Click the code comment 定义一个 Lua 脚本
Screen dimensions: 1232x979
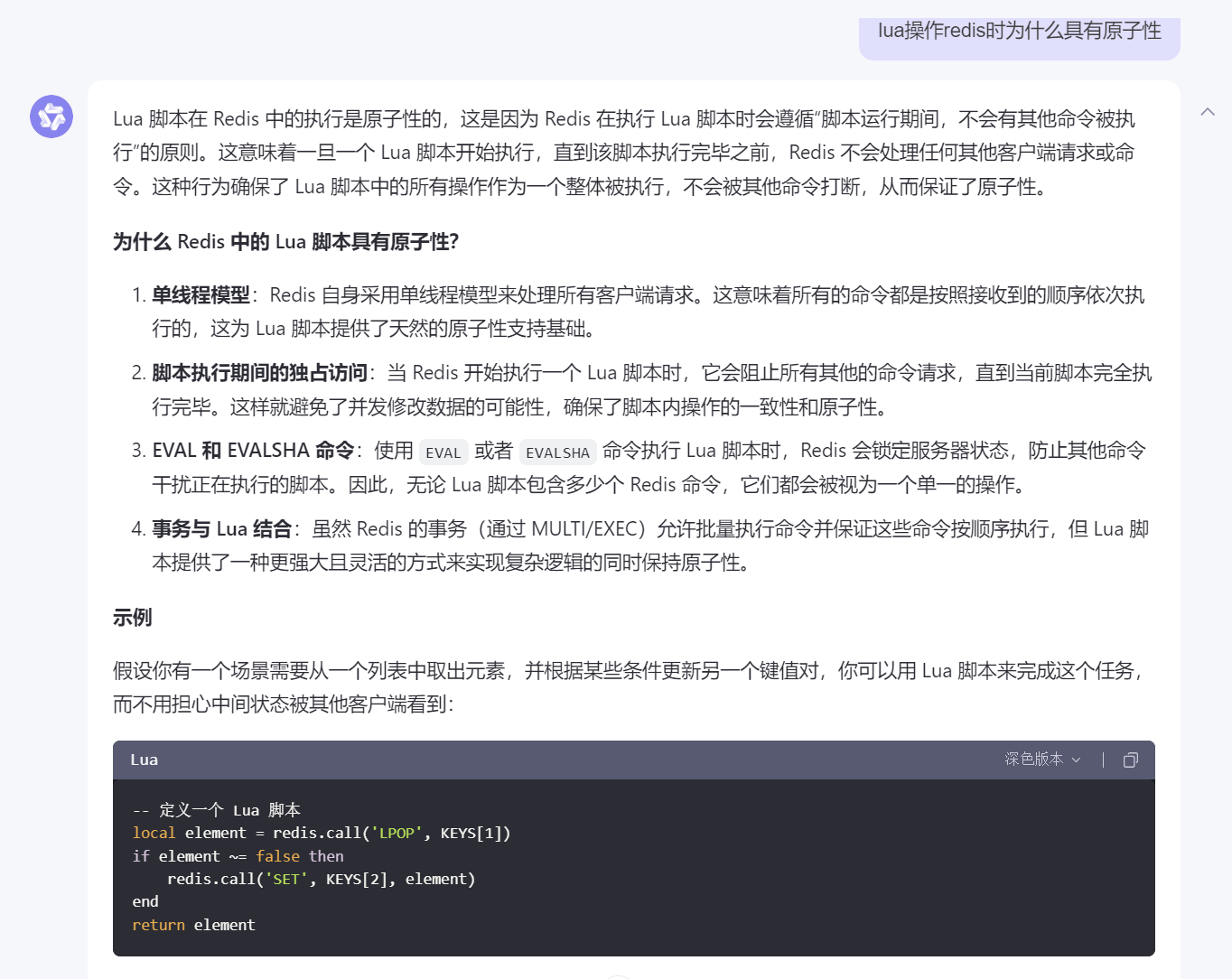pyautogui.click(x=217, y=810)
